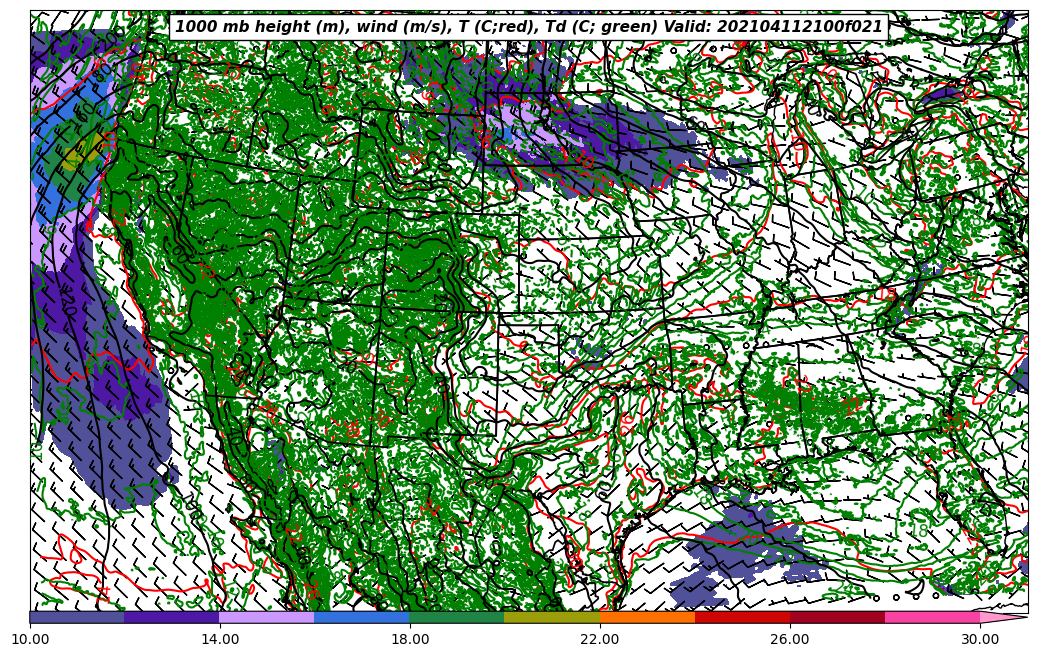Screen dimensions: 1037x657
Task: Click the 14.00 colorbar tick label
Action: [220, 639]
